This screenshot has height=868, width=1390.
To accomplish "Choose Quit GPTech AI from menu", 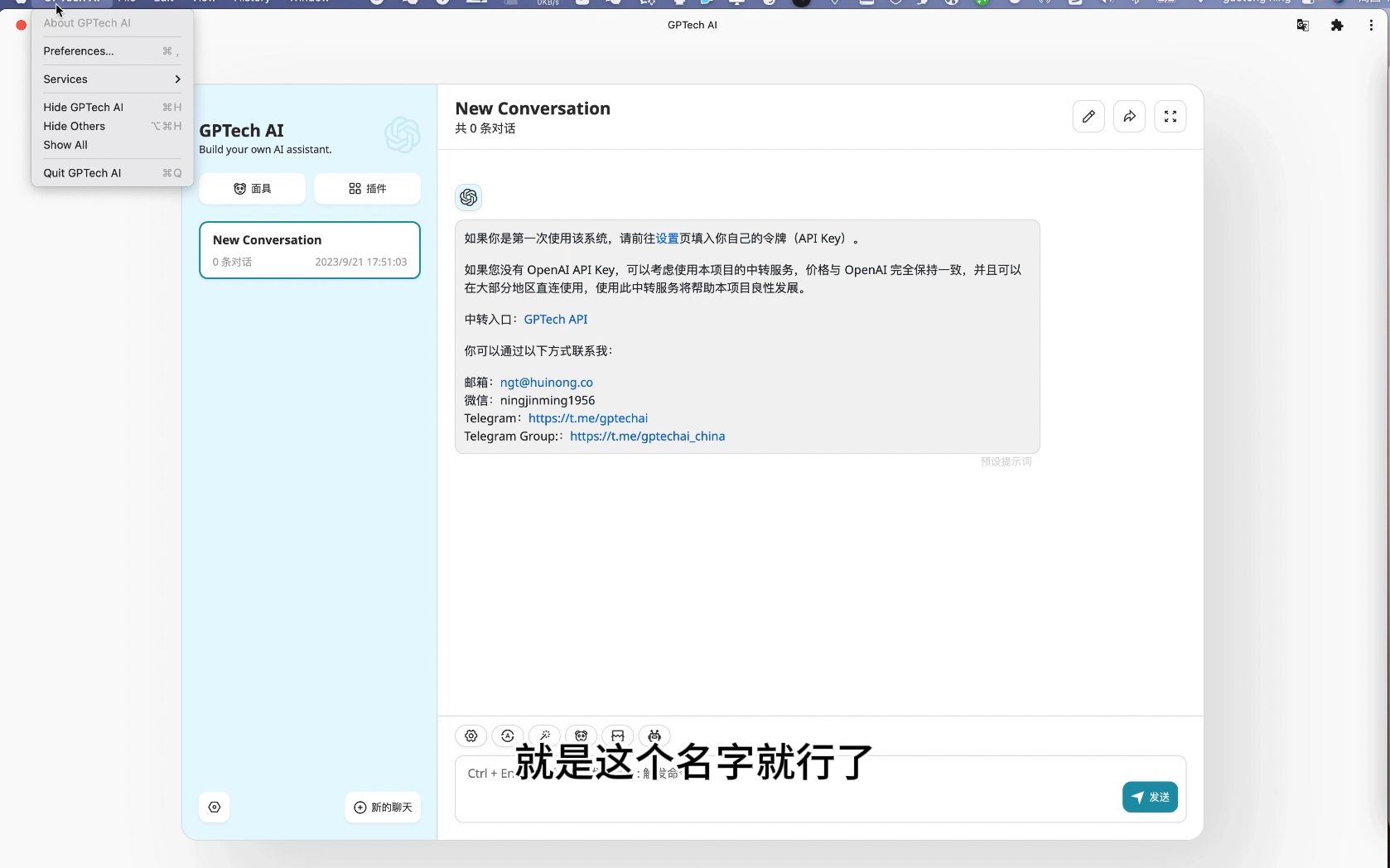I will pos(112,173).
